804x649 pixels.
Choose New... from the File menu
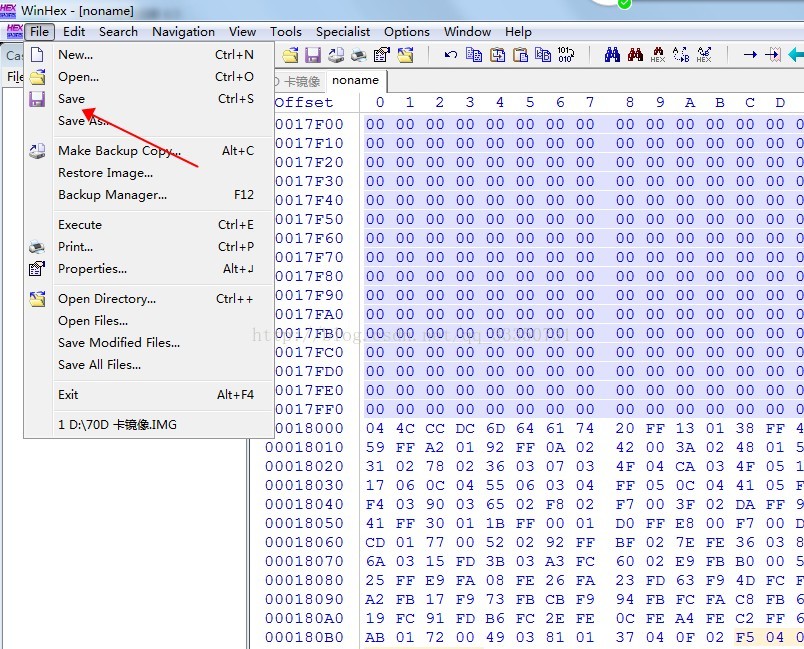[149, 54]
